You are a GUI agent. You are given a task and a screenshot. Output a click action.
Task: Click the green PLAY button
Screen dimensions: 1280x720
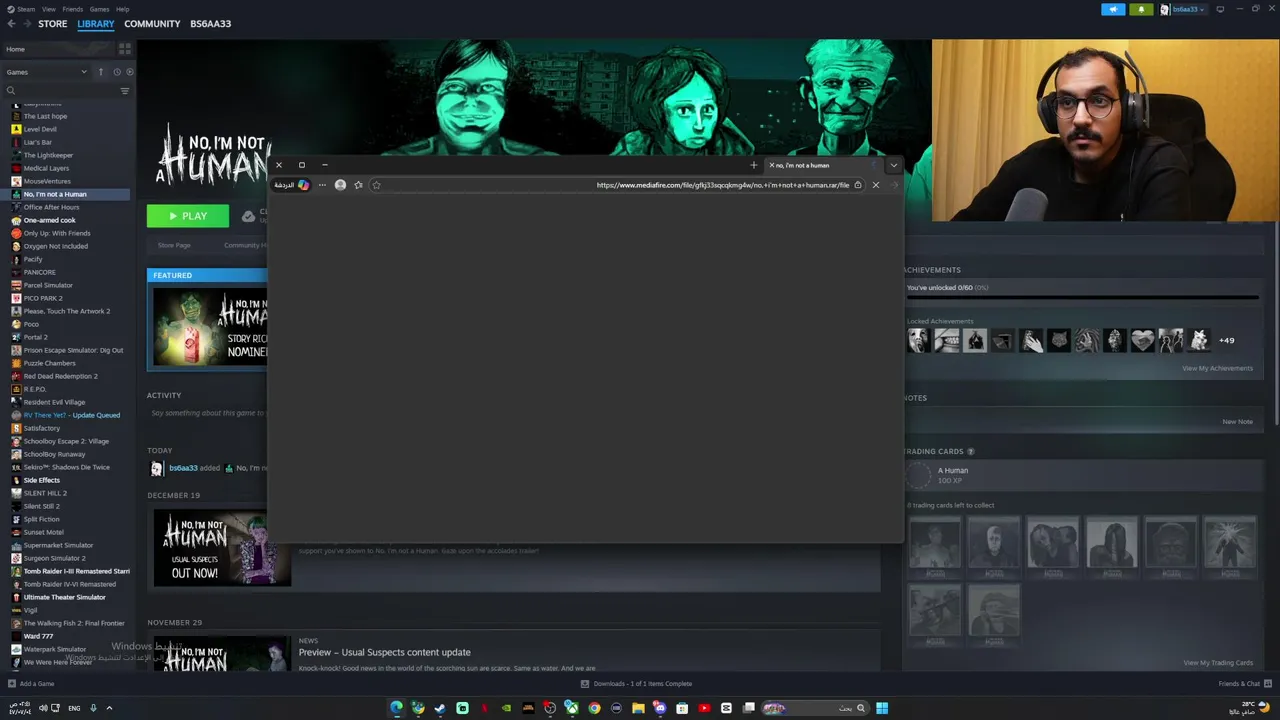tap(188, 216)
